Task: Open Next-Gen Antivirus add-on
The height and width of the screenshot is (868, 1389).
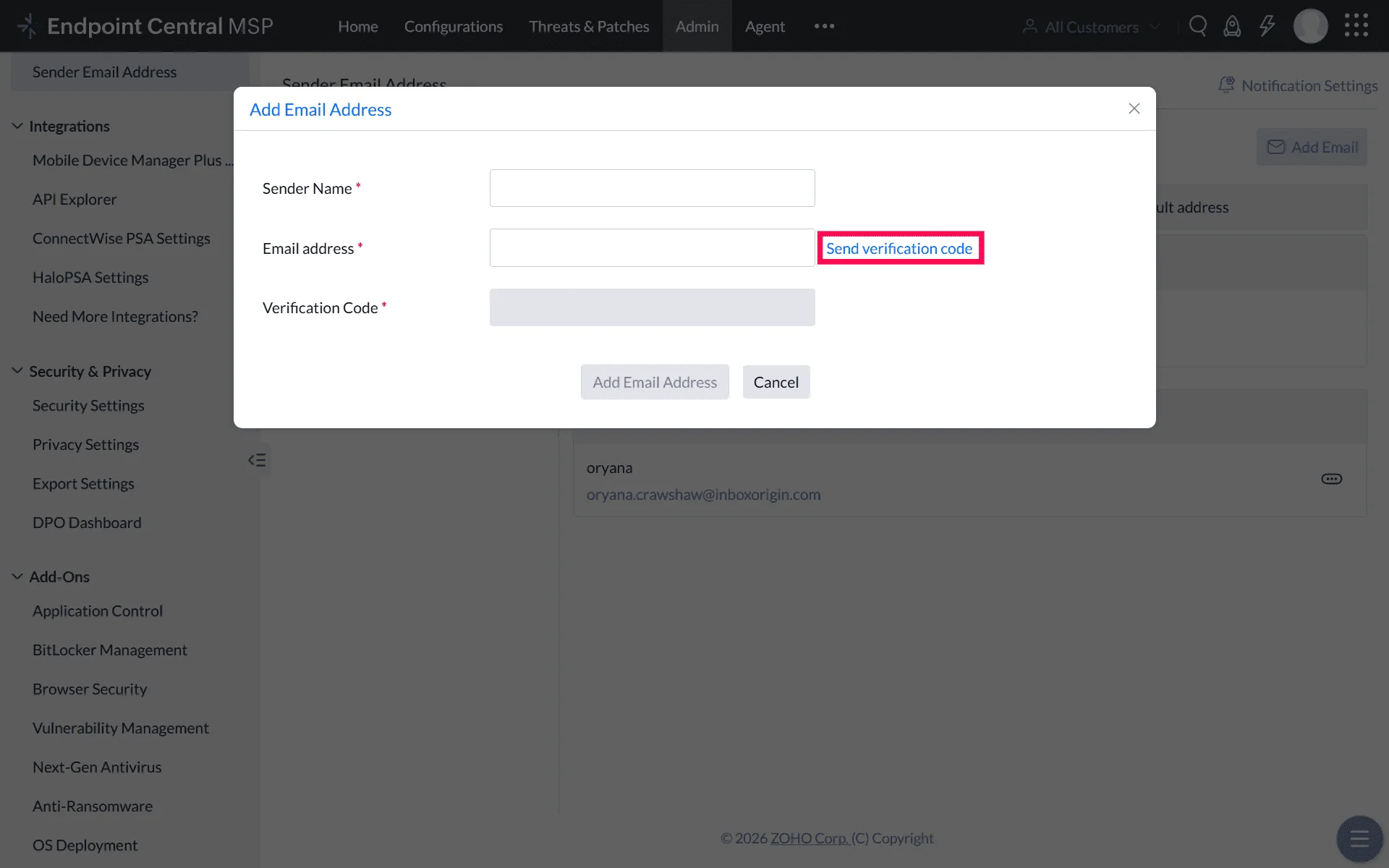Action: (97, 767)
